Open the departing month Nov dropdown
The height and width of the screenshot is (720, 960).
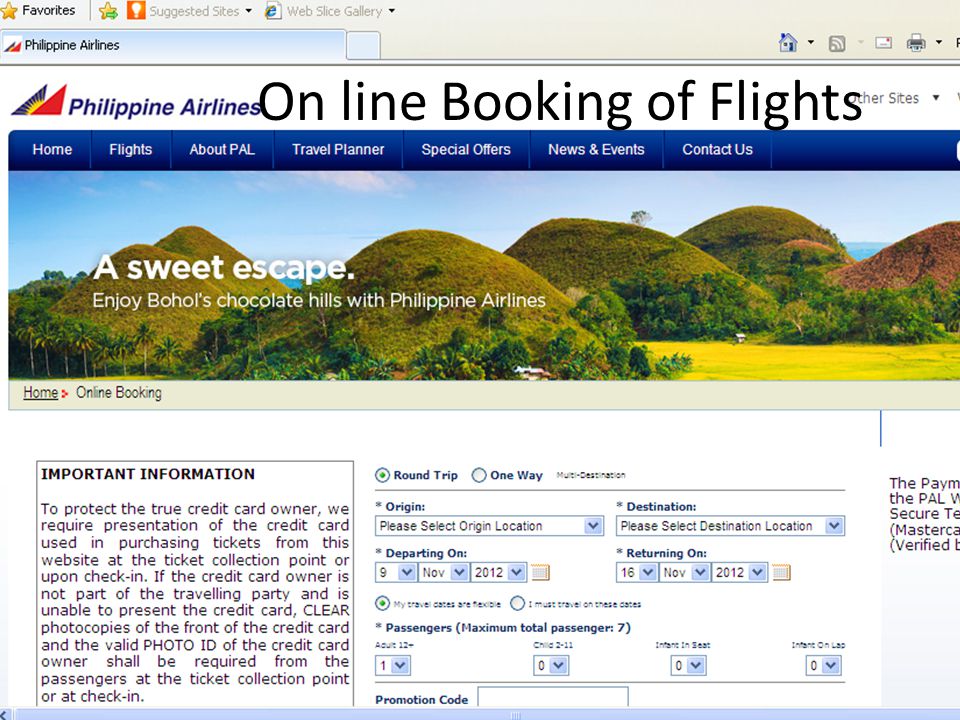click(x=443, y=572)
